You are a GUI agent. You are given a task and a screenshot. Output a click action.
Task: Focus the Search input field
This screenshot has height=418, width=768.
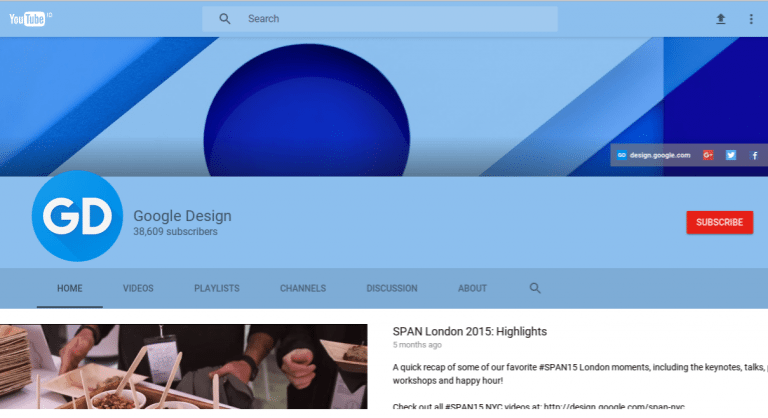coord(380,19)
